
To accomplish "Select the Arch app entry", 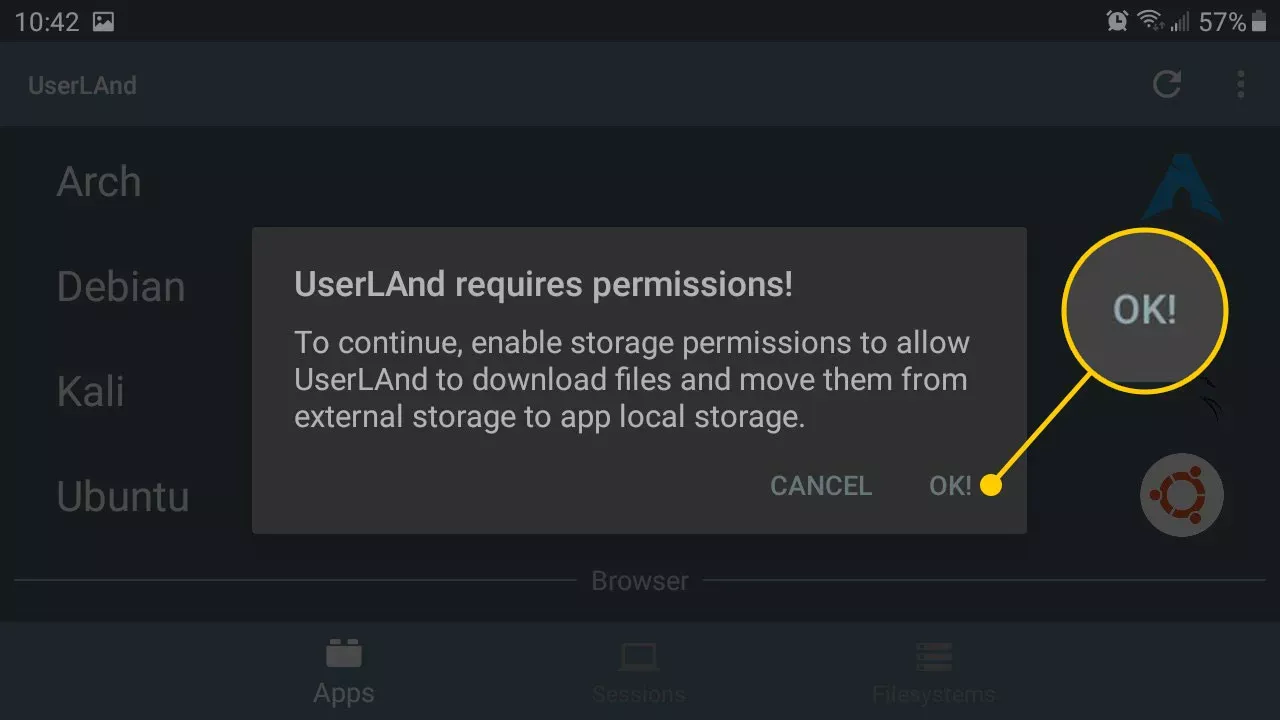I will [x=640, y=182].
